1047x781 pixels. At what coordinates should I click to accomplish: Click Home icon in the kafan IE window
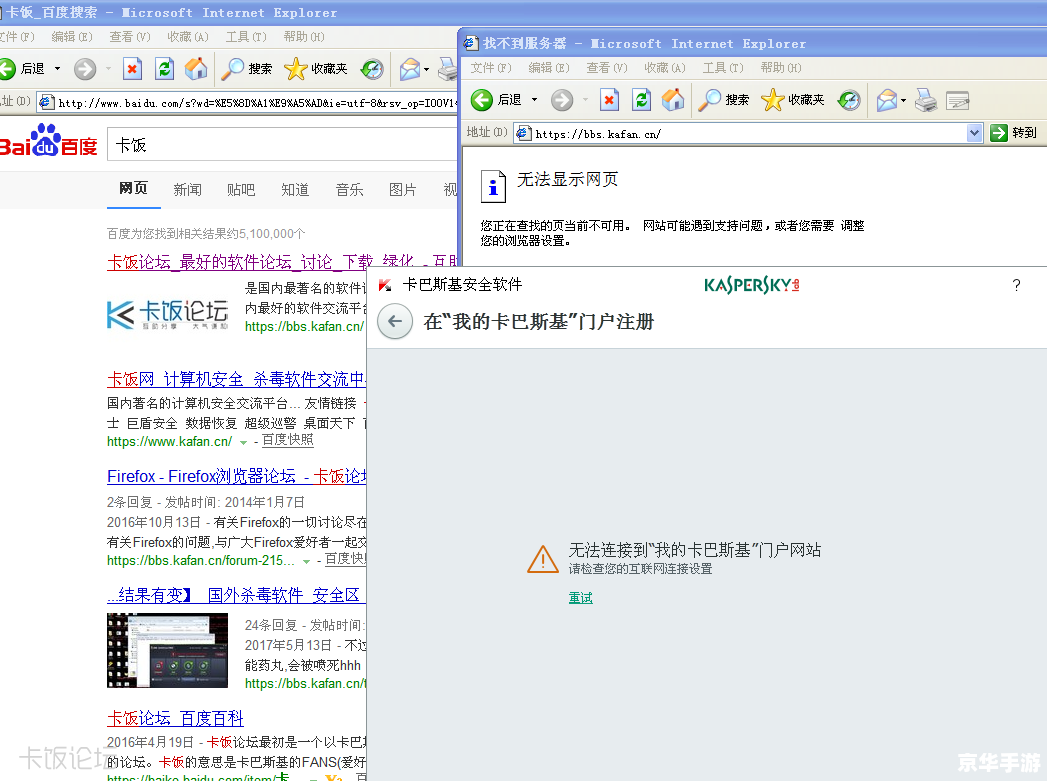coord(673,100)
